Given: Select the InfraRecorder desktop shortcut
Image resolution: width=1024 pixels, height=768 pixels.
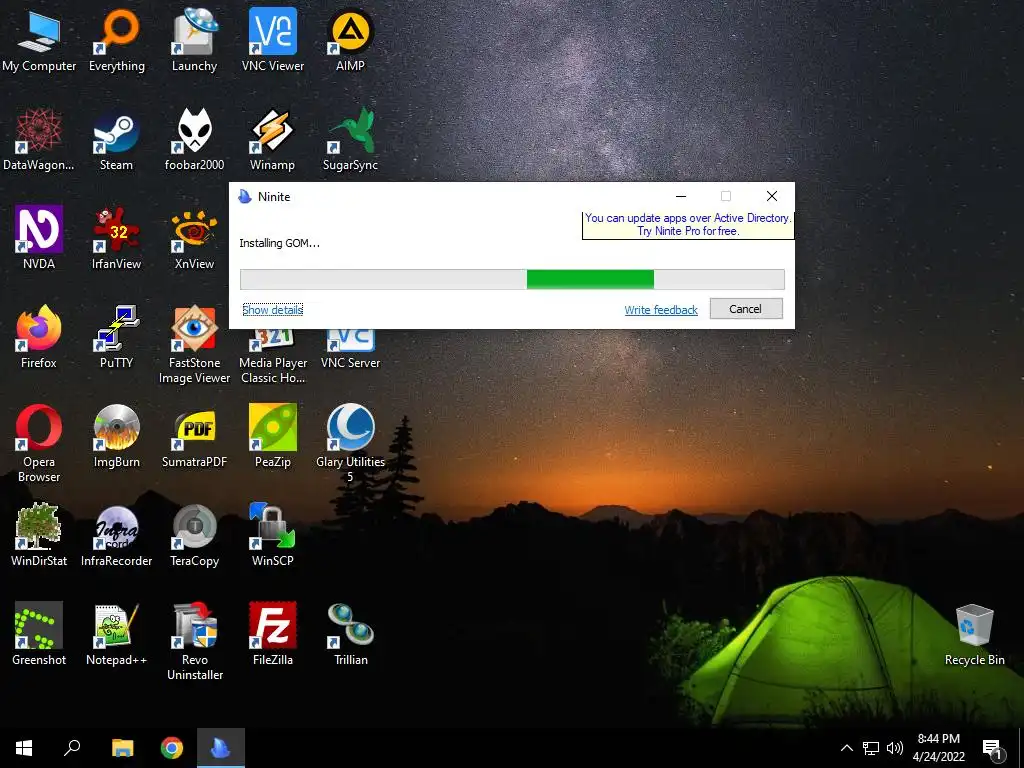Looking at the screenshot, I should 116,536.
